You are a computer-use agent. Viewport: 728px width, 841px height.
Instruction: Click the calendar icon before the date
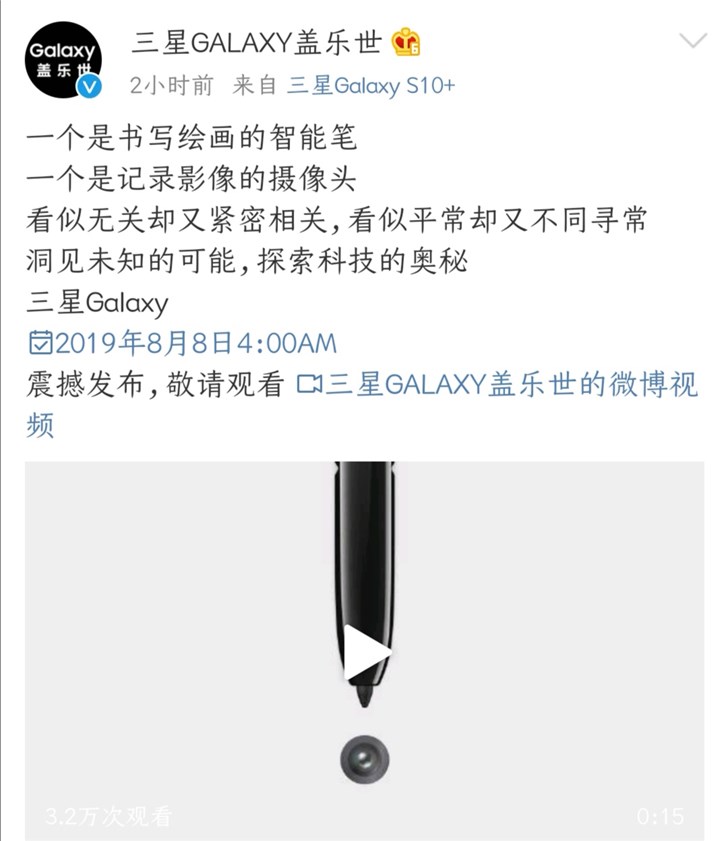(40, 343)
